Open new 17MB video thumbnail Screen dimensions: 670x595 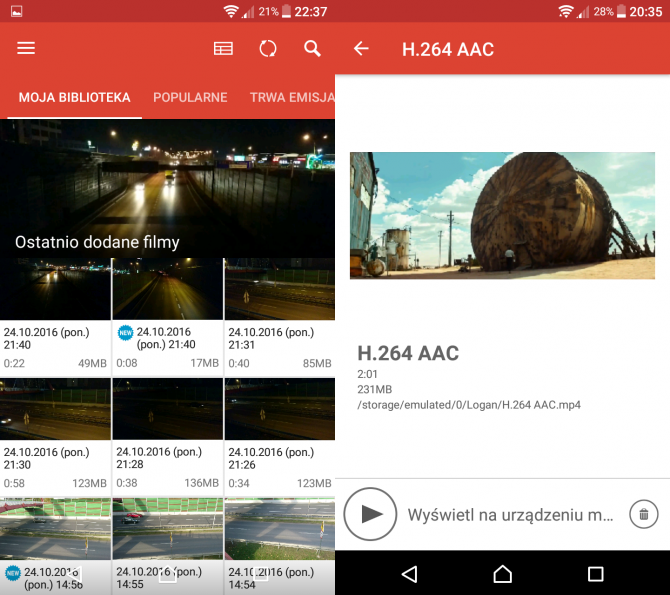click(168, 289)
